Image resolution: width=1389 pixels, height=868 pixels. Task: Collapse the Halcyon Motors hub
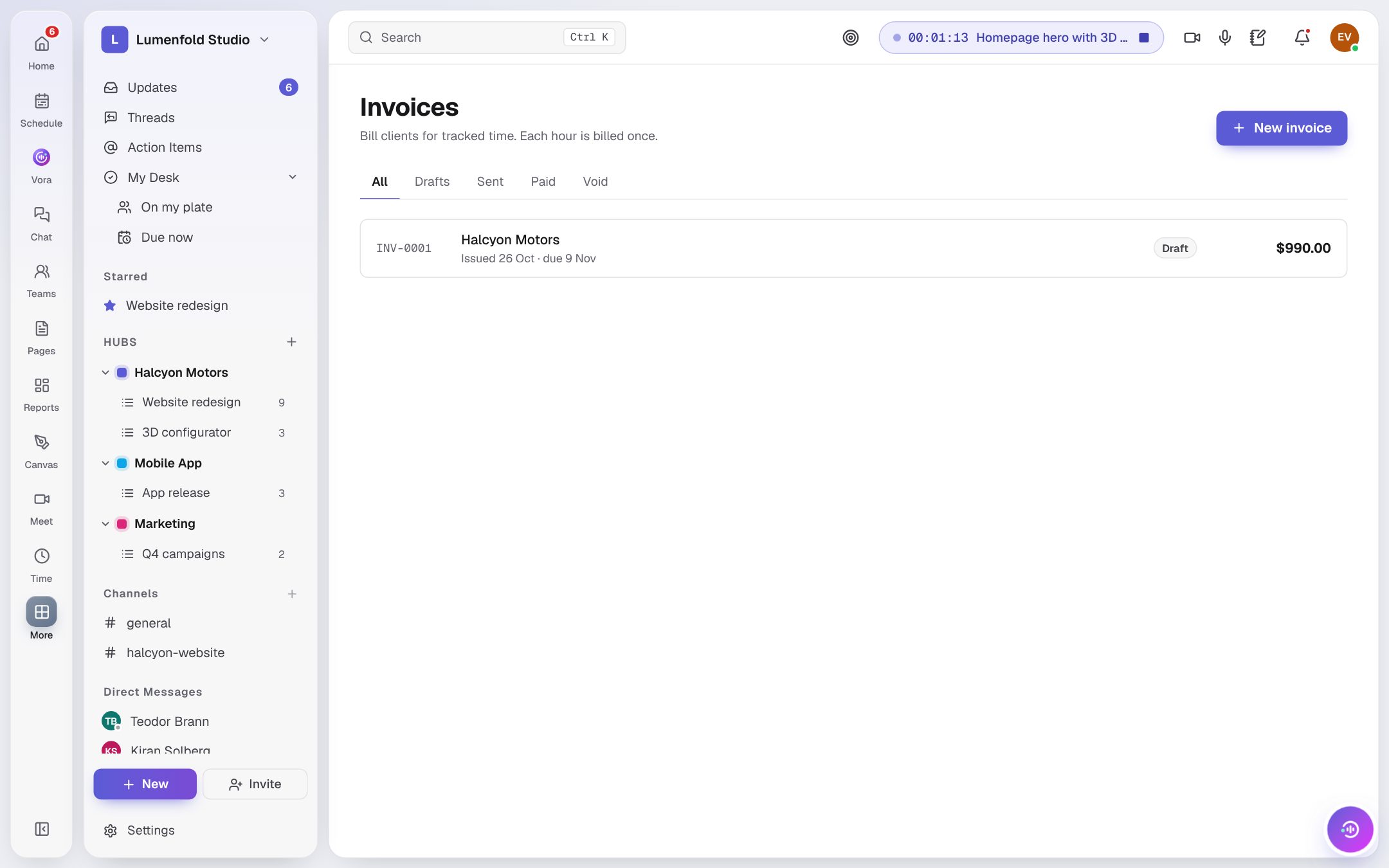pyautogui.click(x=105, y=372)
